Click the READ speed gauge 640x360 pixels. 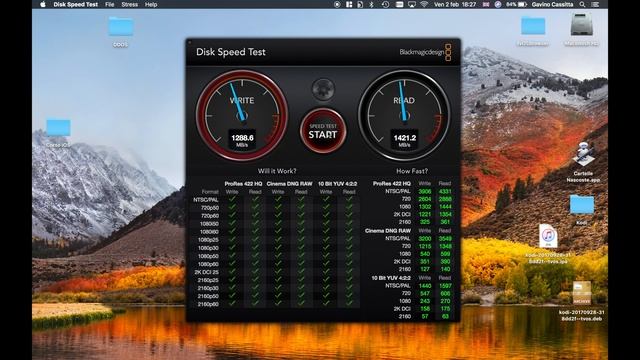pyautogui.click(x=404, y=116)
